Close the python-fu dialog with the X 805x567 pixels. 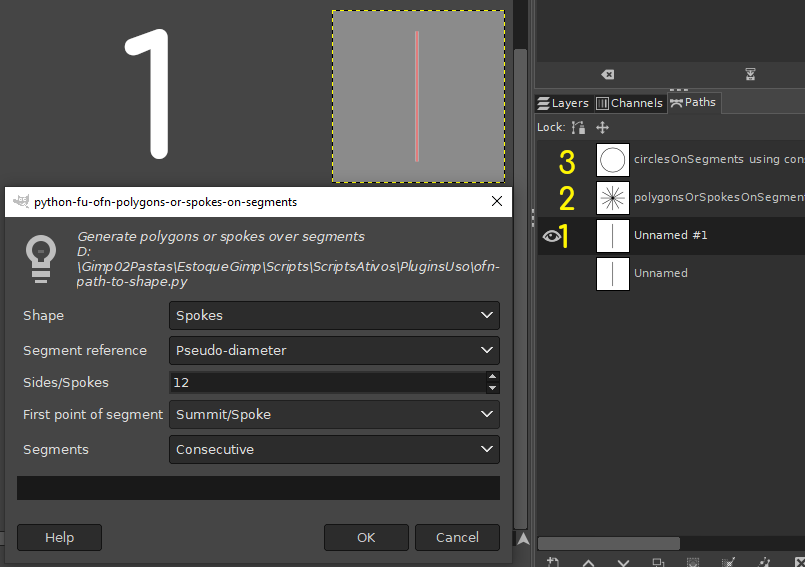(496, 201)
